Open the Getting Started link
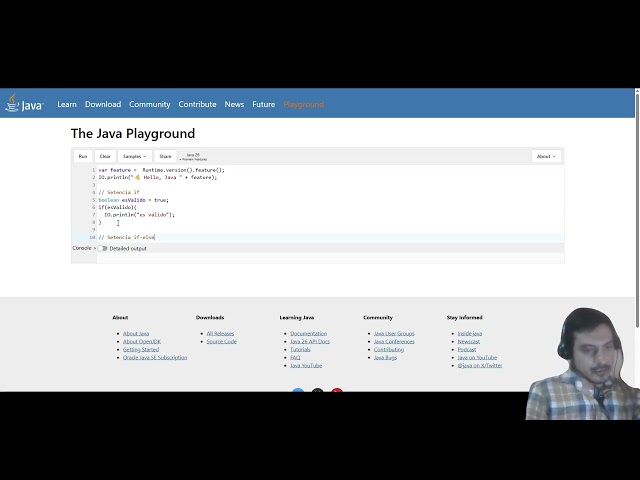This screenshot has width=640, height=480. pyautogui.click(x=141, y=349)
